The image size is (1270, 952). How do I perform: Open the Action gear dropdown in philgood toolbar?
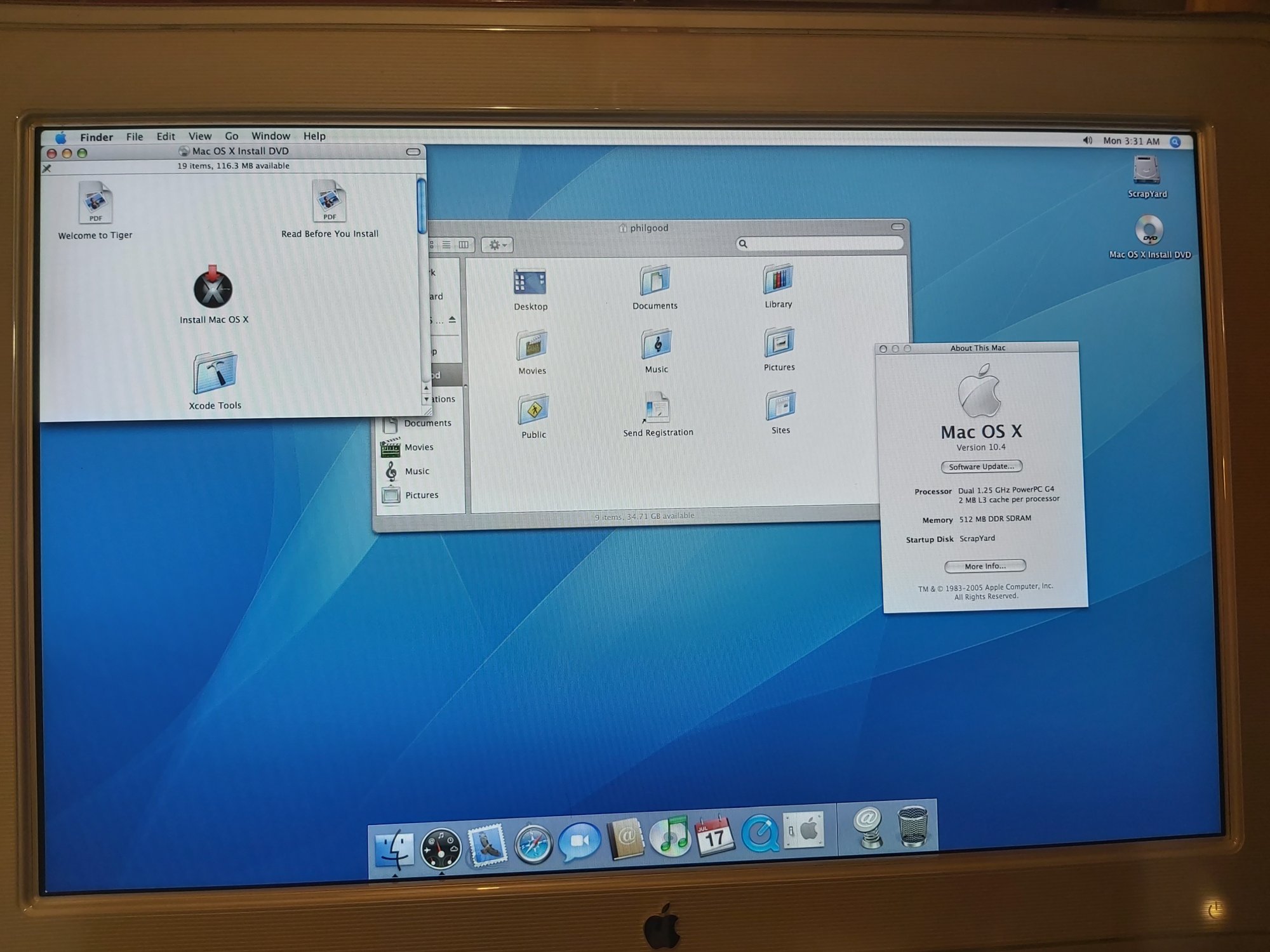click(x=497, y=245)
